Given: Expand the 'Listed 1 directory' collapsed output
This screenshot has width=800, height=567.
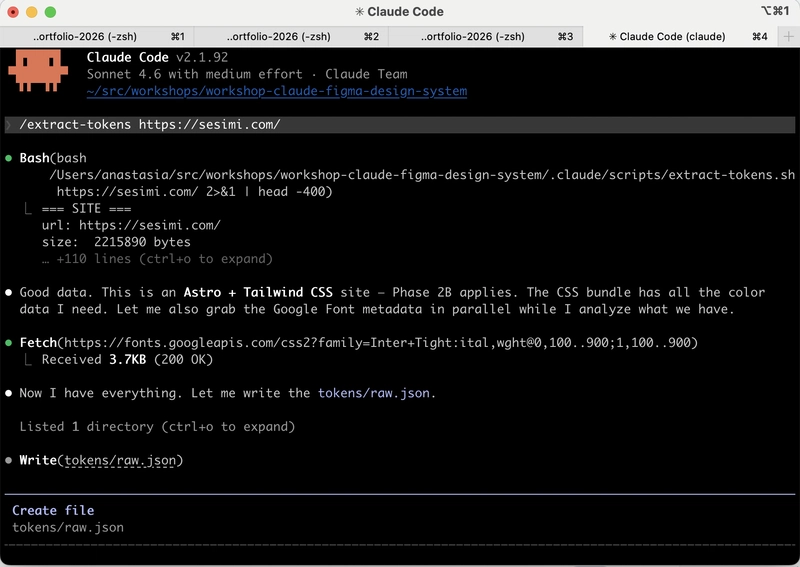Looking at the screenshot, I should [157, 427].
